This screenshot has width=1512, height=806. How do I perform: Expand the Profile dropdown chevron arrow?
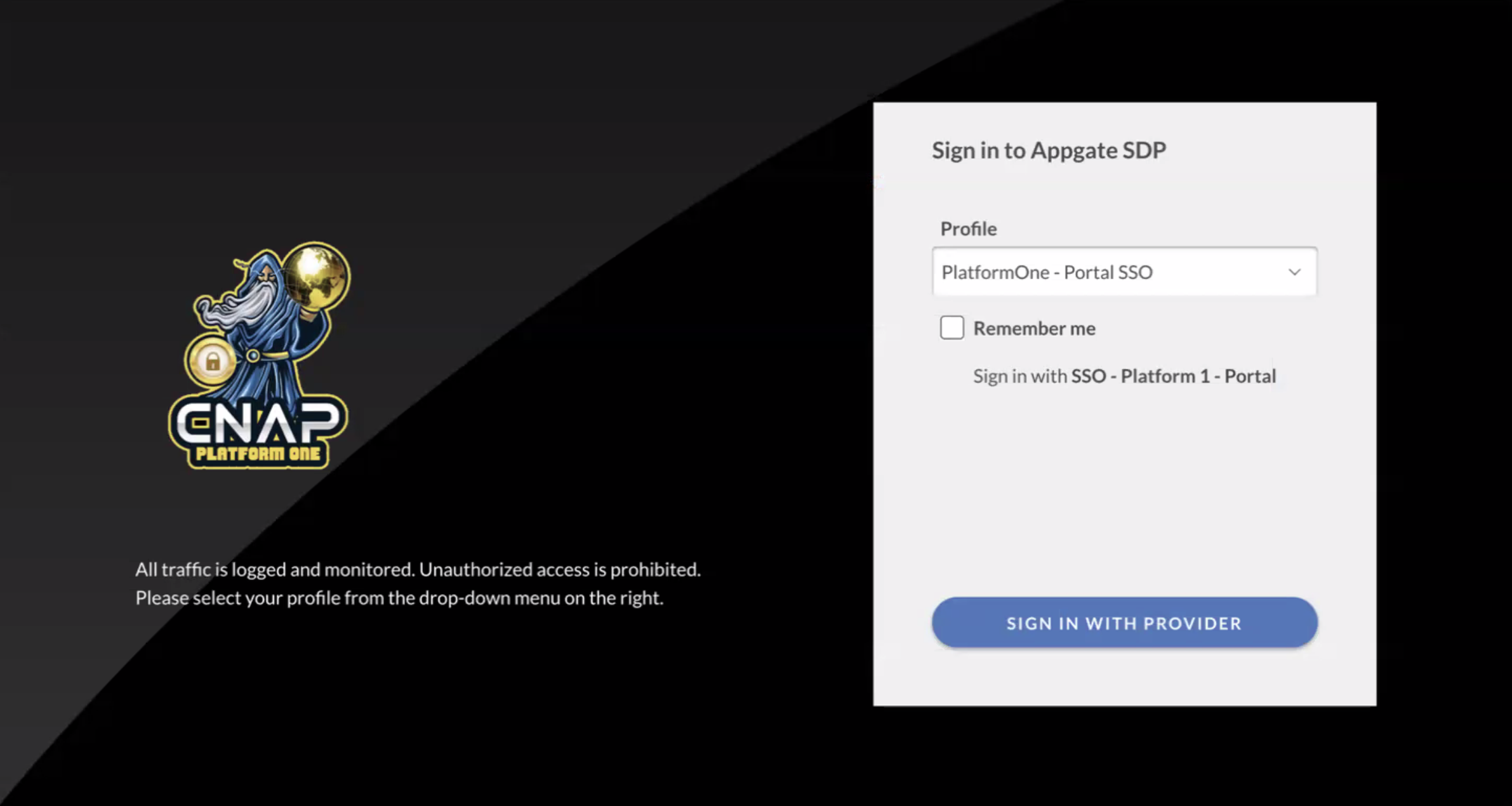(x=1294, y=272)
